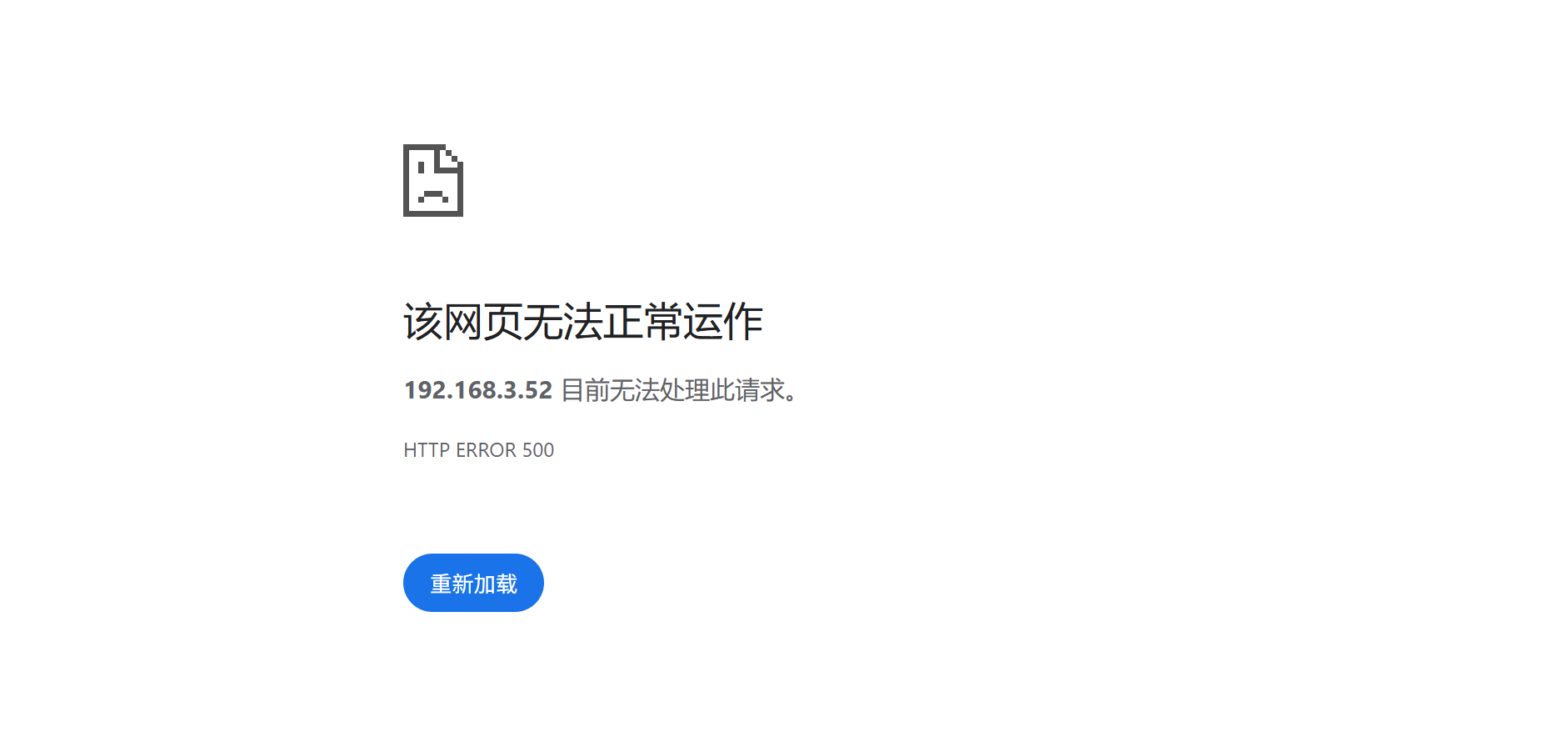Click the 该网页 characters starting the heading
The width and height of the screenshot is (1568, 732).
click(x=462, y=322)
